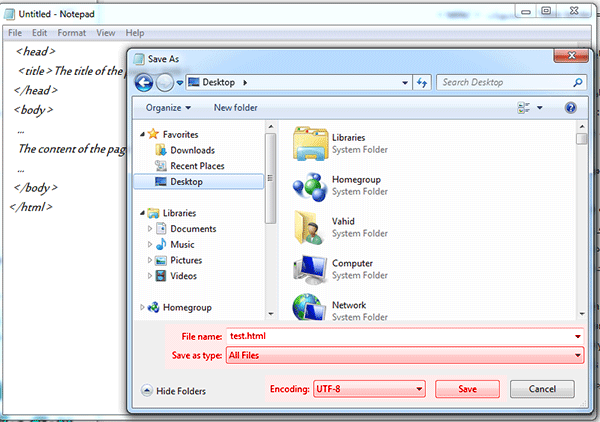Screen dimensions: 600x422
Task: Open the address bar previous locations dropdown
Action: (x=405, y=83)
